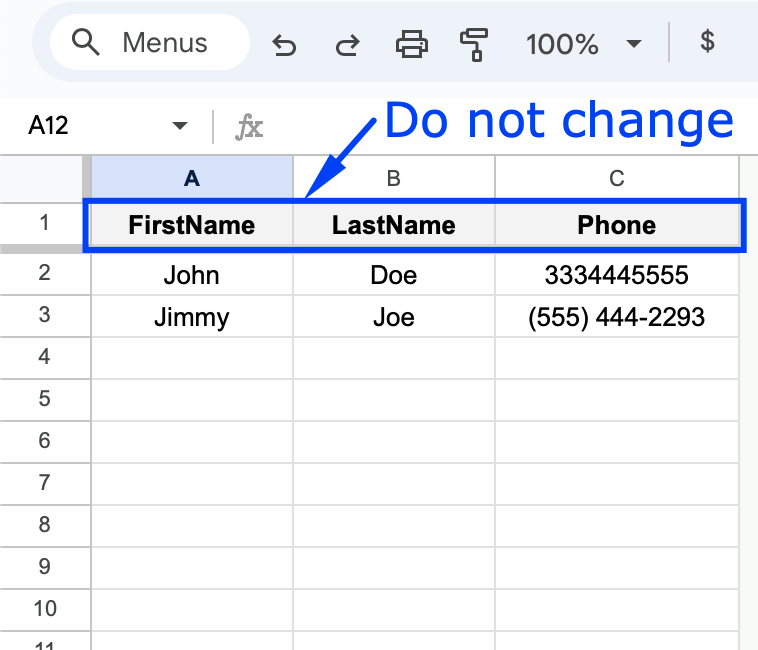
Task: Click empty cell B10
Action: click(394, 610)
